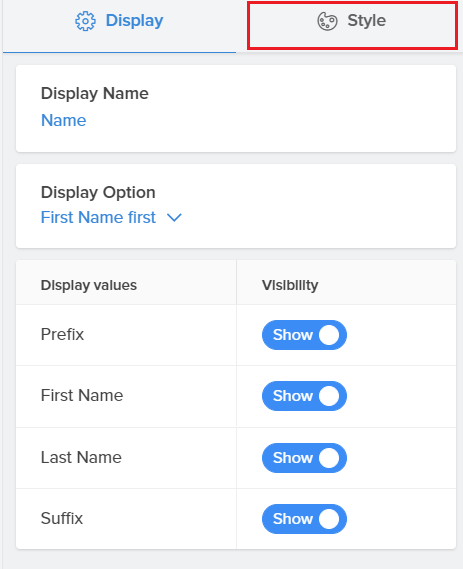Image resolution: width=463 pixels, height=569 pixels.
Task: Toggle Prefix visibility switch
Action: (x=304, y=335)
